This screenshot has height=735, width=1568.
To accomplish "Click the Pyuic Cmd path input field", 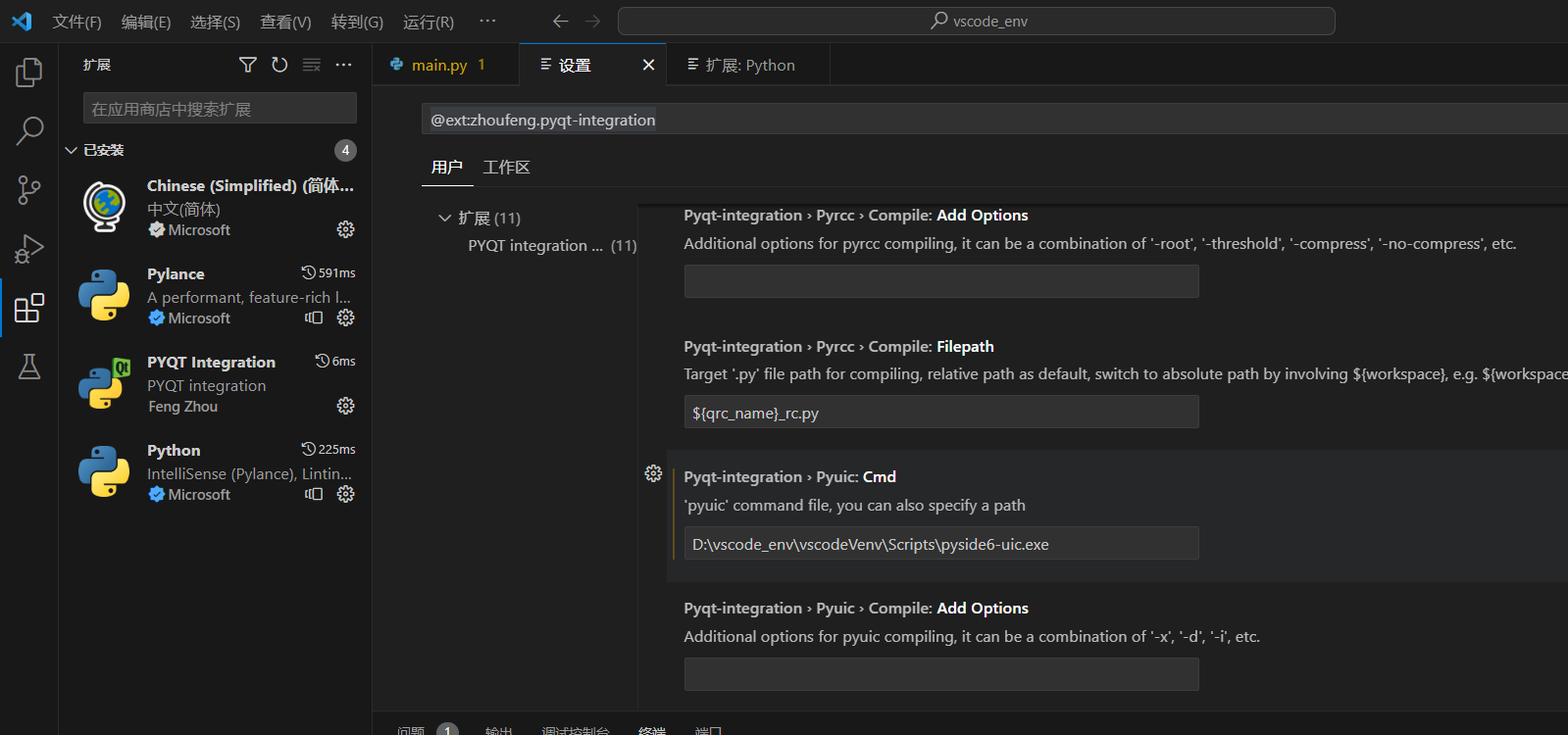I will pyautogui.click(x=940, y=544).
